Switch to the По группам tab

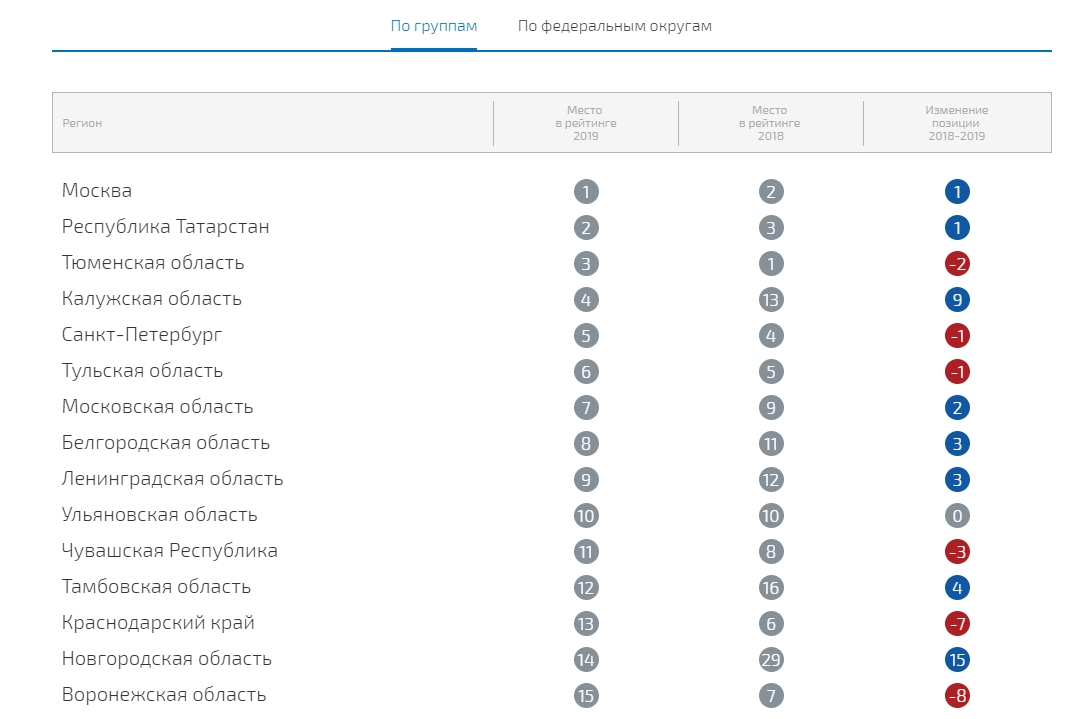pos(434,26)
